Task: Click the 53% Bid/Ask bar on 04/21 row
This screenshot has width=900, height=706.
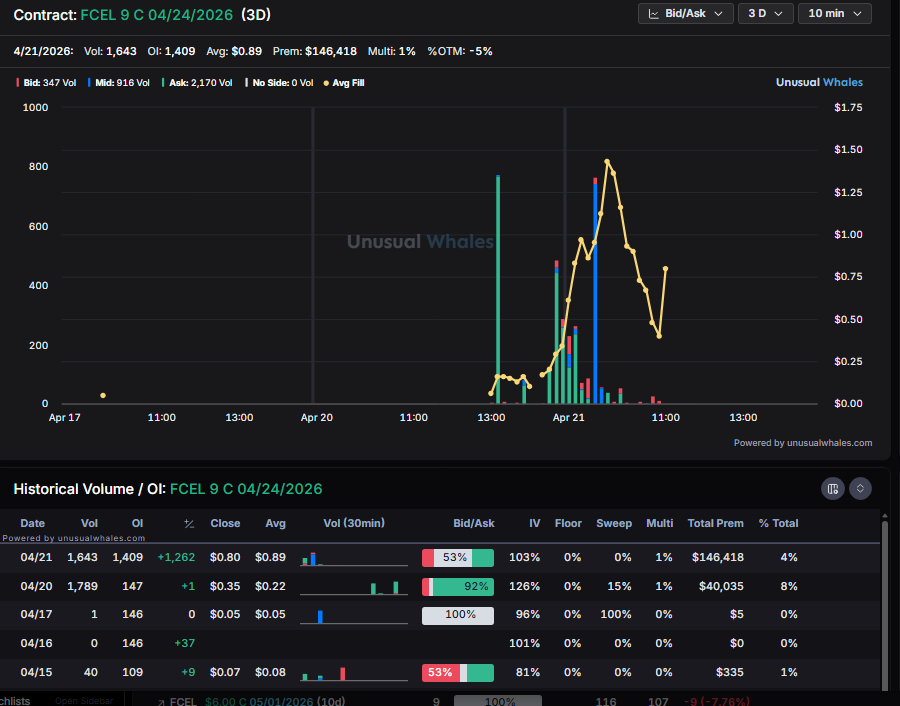Action: (458, 558)
